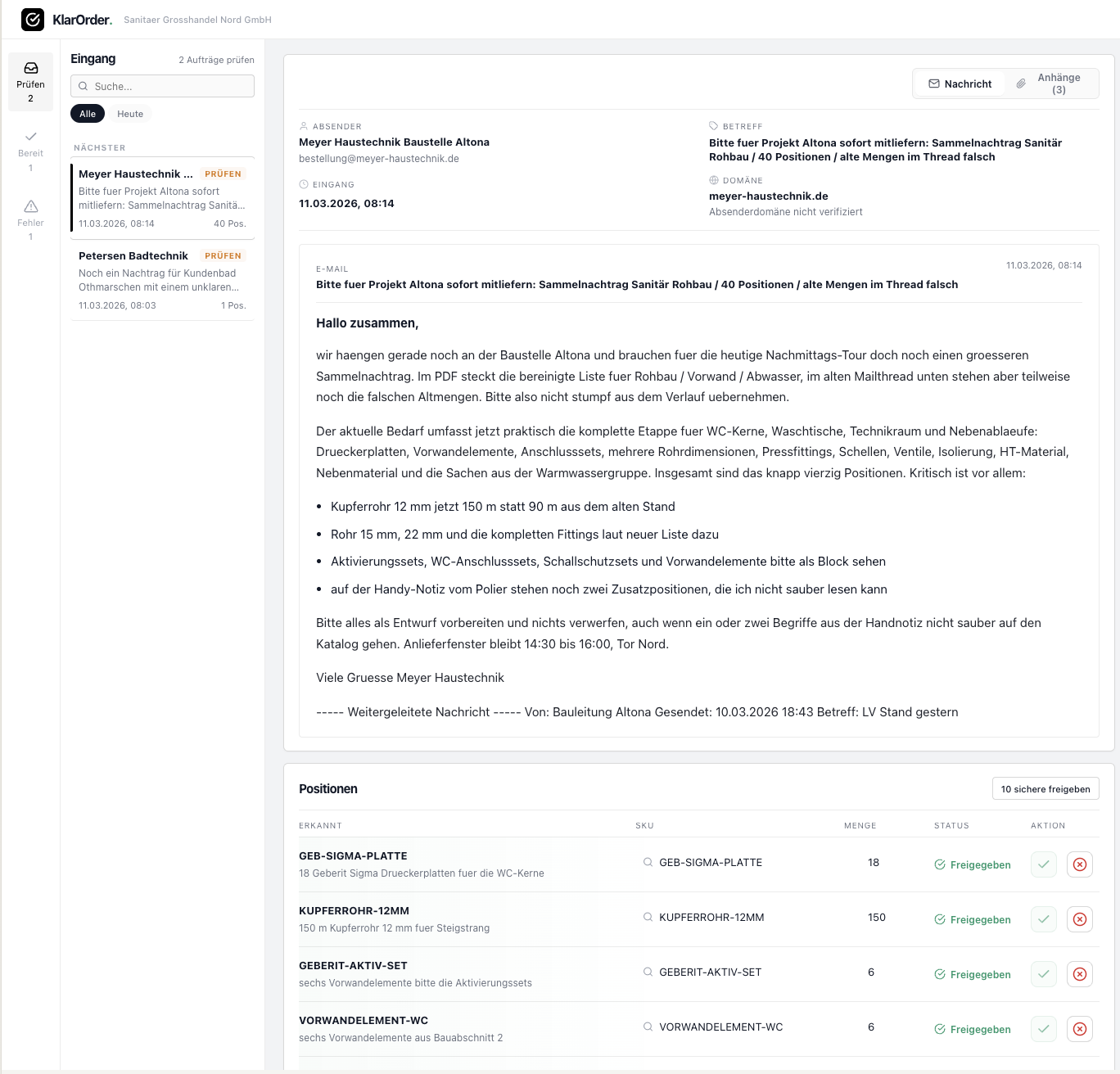Click the KUPFERROHR-12MM SKU field
The width and height of the screenshot is (1120, 1074).
pyautogui.click(x=711, y=917)
